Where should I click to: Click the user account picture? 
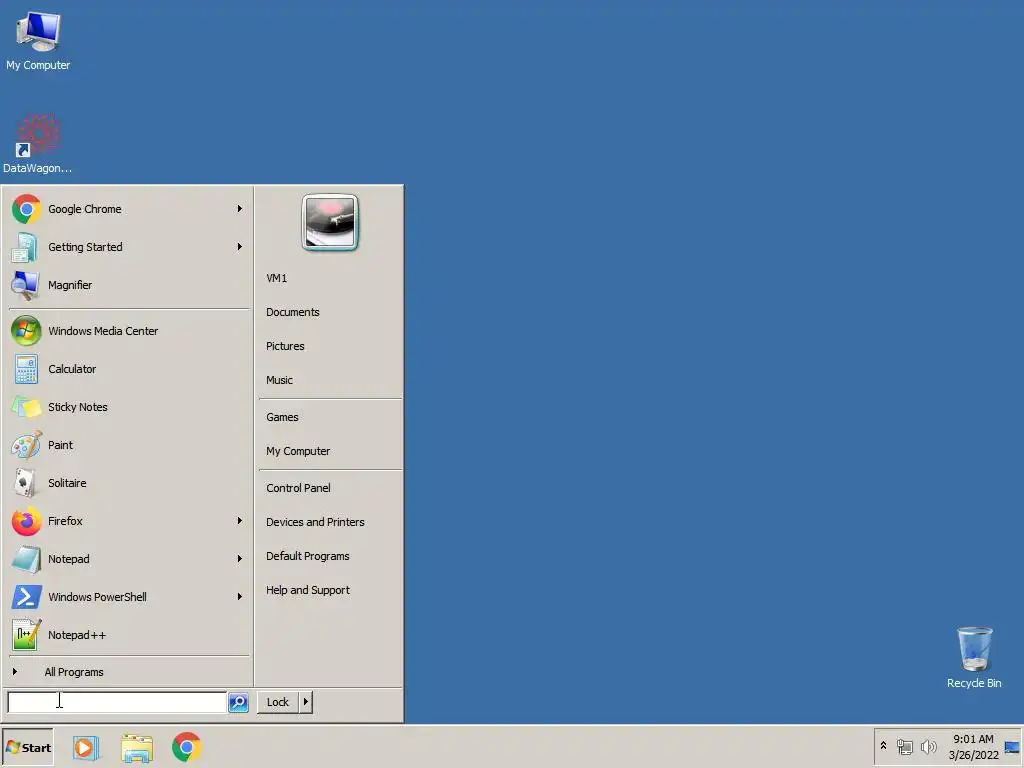pyautogui.click(x=330, y=223)
